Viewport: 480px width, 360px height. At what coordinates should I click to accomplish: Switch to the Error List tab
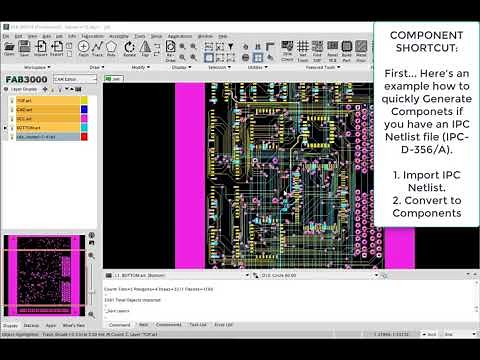224,324
